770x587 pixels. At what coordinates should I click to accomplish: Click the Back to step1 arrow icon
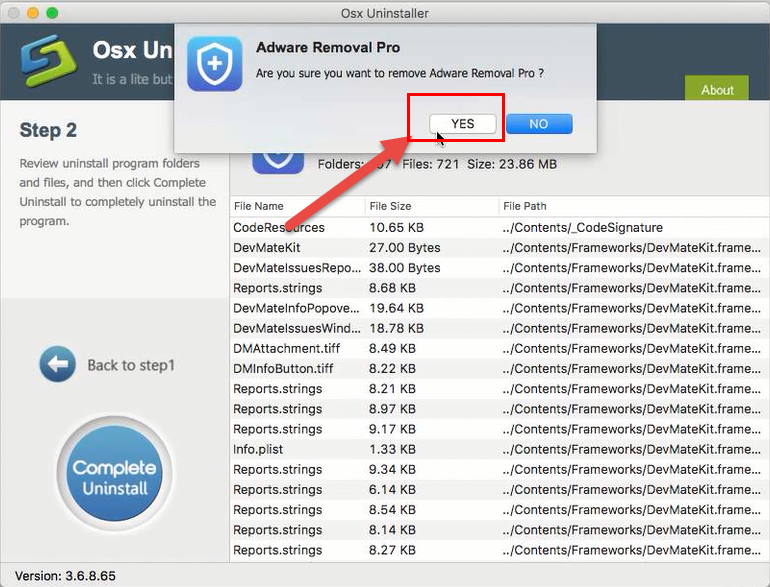pos(57,364)
